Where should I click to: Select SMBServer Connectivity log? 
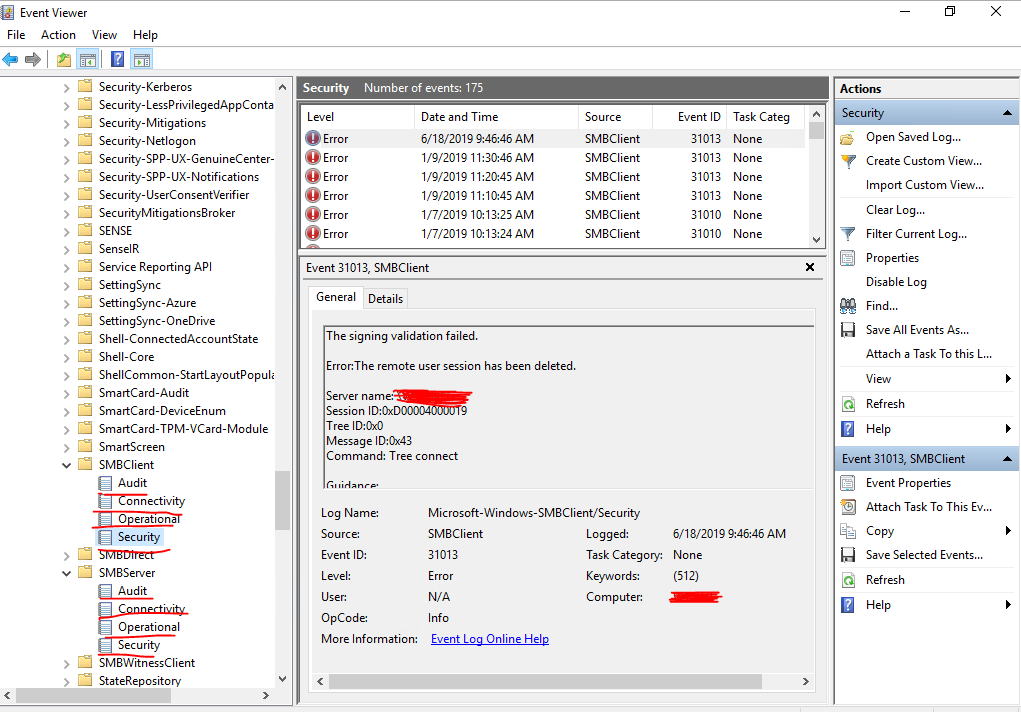click(151, 609)
